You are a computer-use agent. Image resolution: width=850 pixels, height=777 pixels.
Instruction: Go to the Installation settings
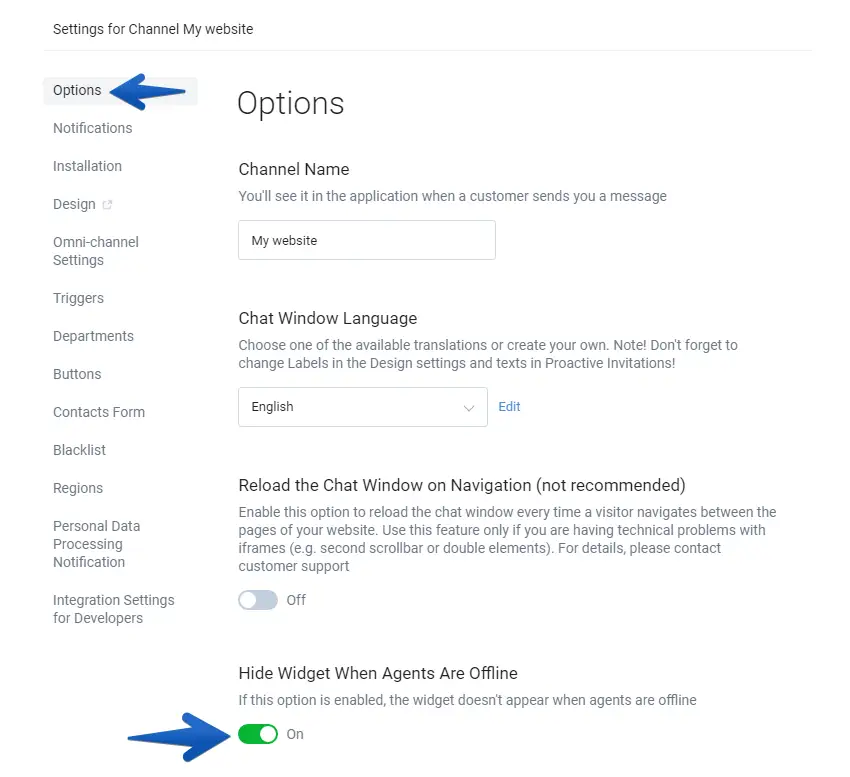coord(87,166)
